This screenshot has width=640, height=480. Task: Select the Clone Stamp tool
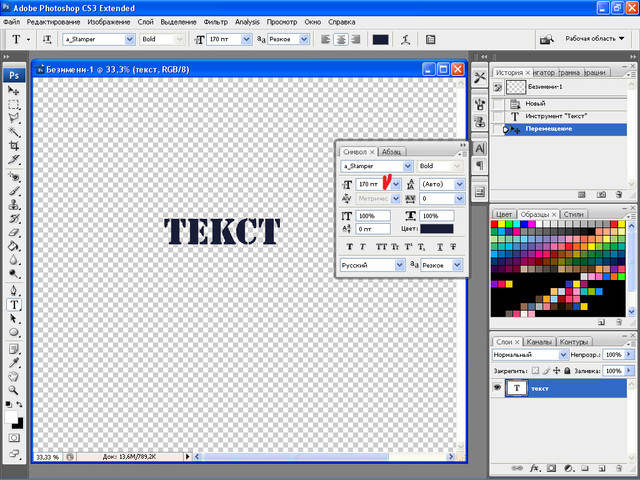coord(13,204)
